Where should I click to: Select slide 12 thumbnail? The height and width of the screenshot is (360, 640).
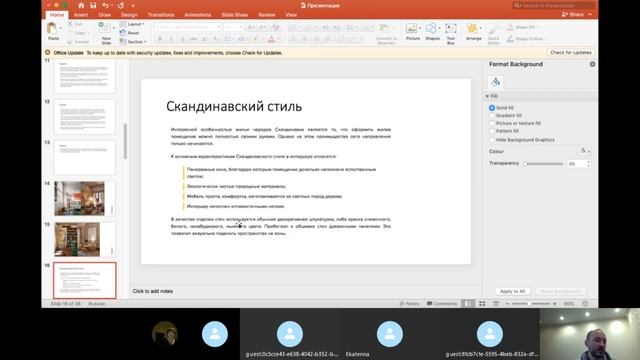85,117
